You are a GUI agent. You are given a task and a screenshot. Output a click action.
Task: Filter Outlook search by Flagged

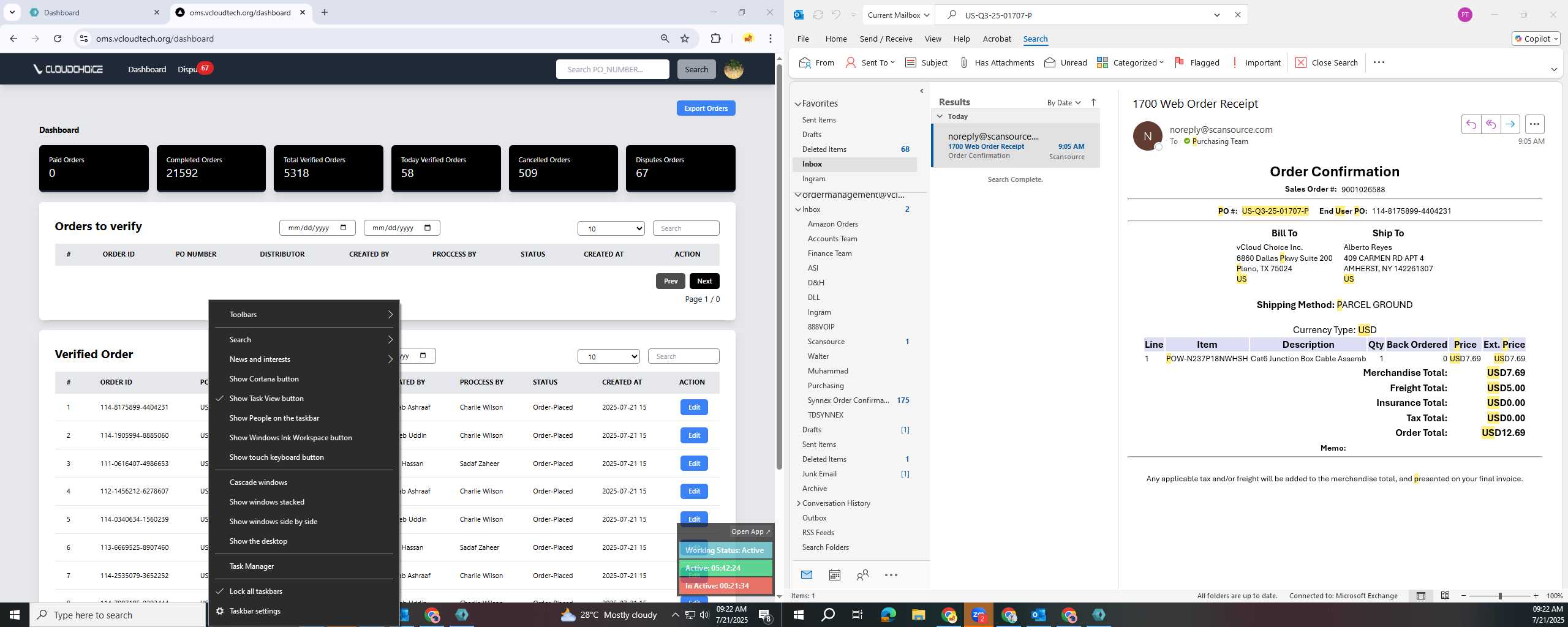click(1197, 62)
